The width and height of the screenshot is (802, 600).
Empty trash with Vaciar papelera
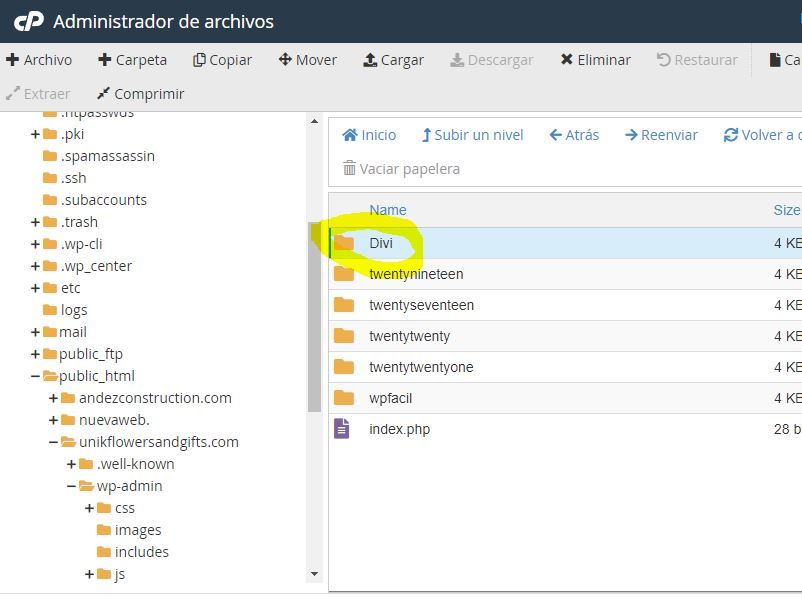[401, 169]
